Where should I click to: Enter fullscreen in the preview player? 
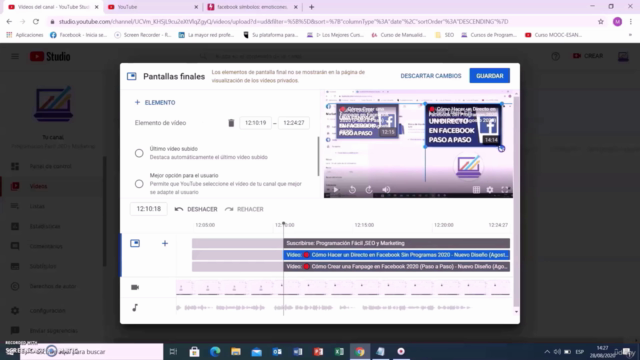505,189
